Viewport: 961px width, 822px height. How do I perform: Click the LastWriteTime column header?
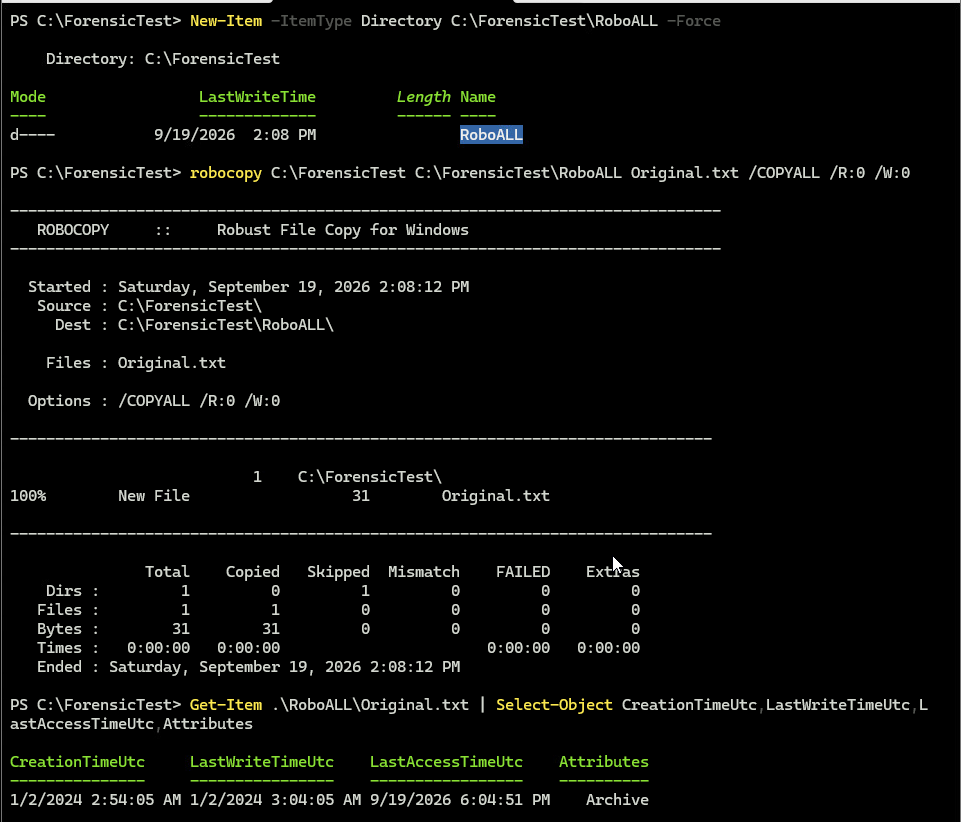(x=257, y=97)
